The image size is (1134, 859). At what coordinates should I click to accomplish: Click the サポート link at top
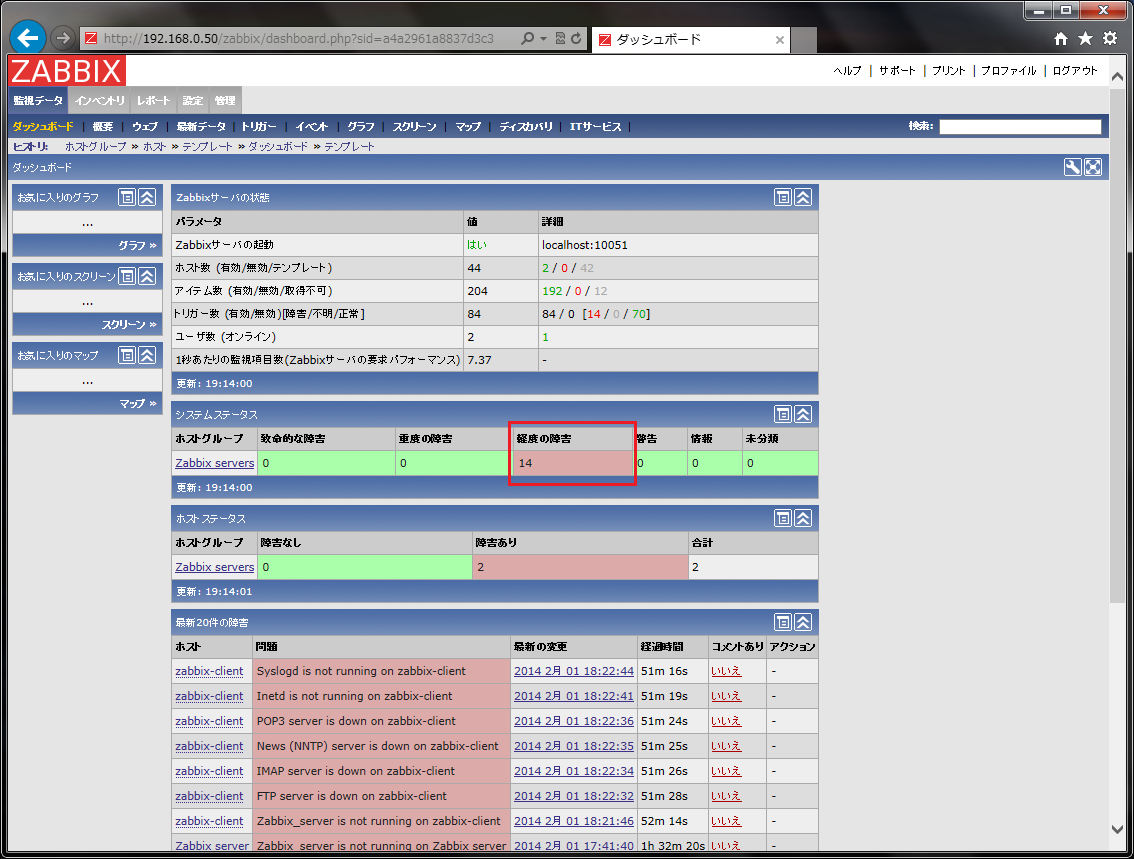[x=897, y=70]
